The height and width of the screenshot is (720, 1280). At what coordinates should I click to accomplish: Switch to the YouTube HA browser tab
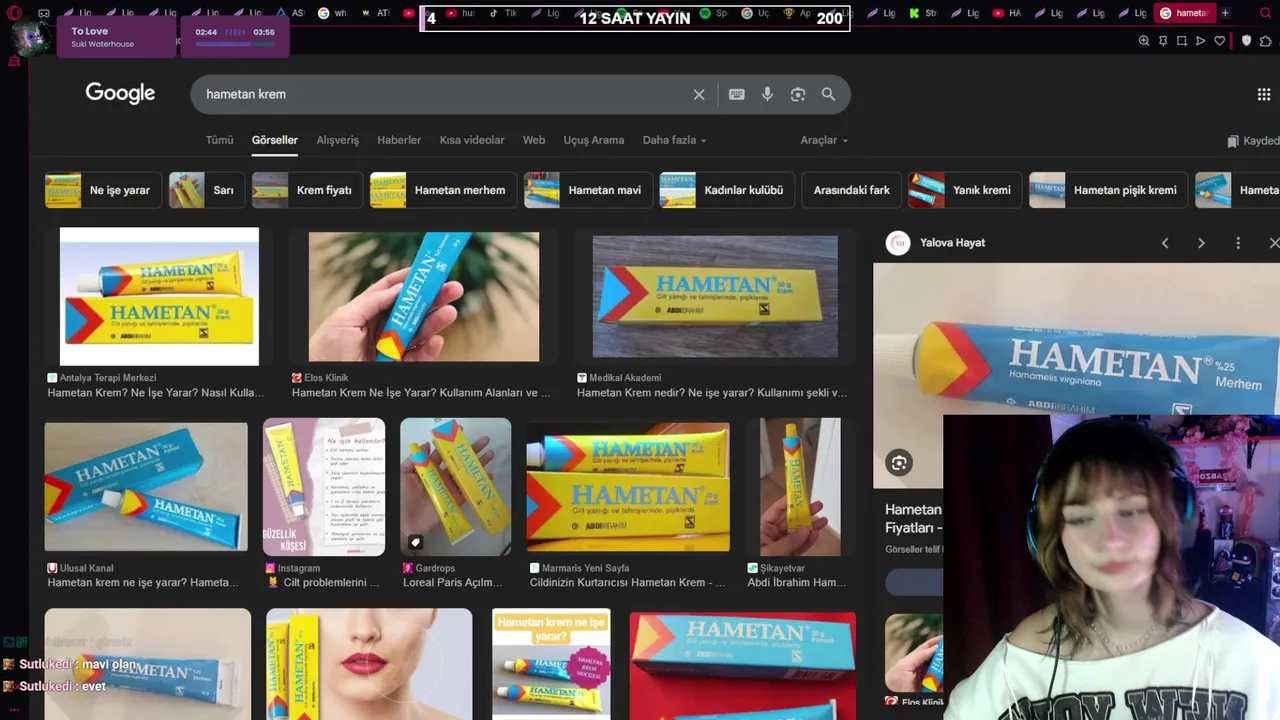point(1007,13)
